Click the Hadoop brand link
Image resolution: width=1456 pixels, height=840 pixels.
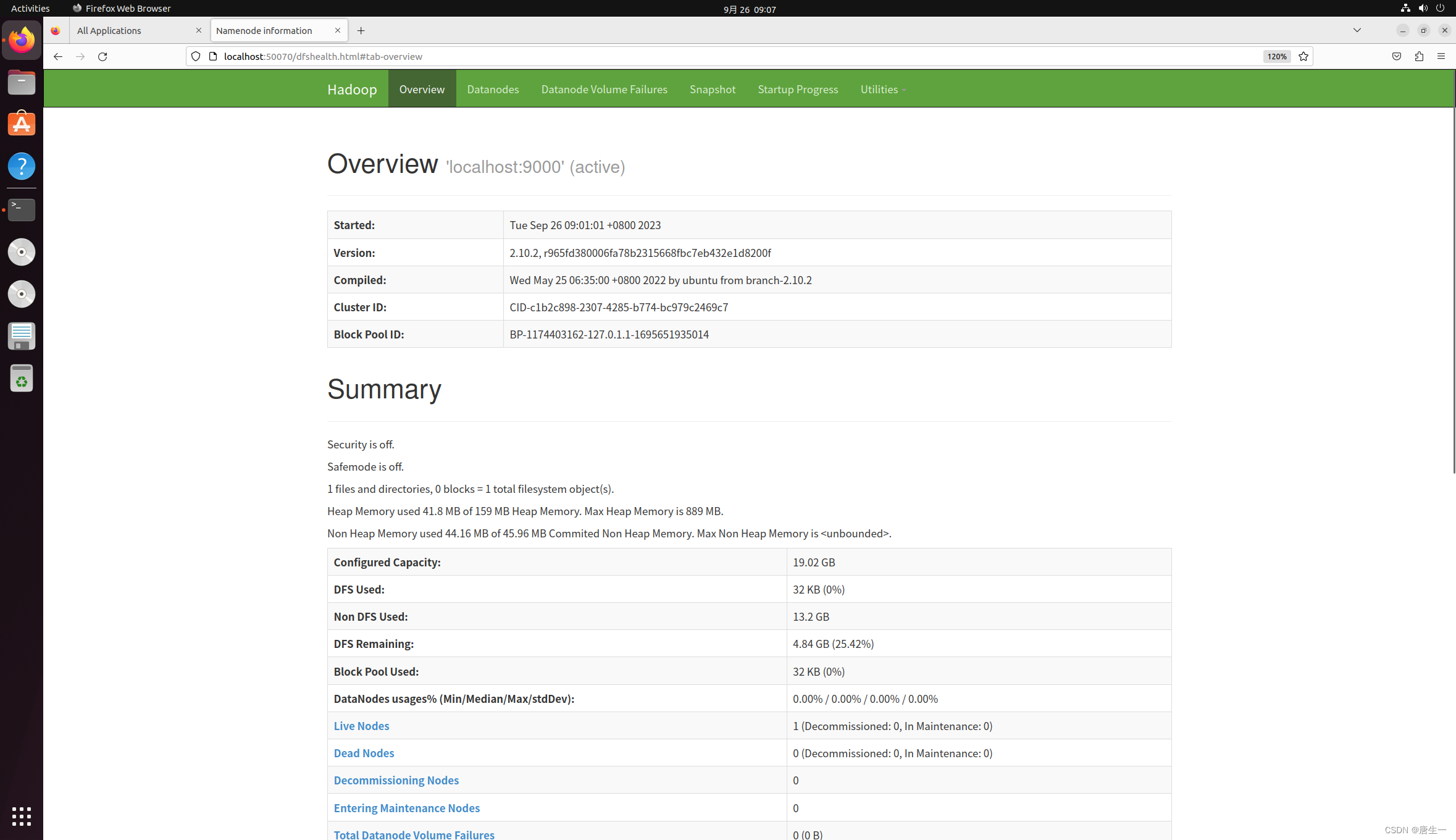coord(352,89)
